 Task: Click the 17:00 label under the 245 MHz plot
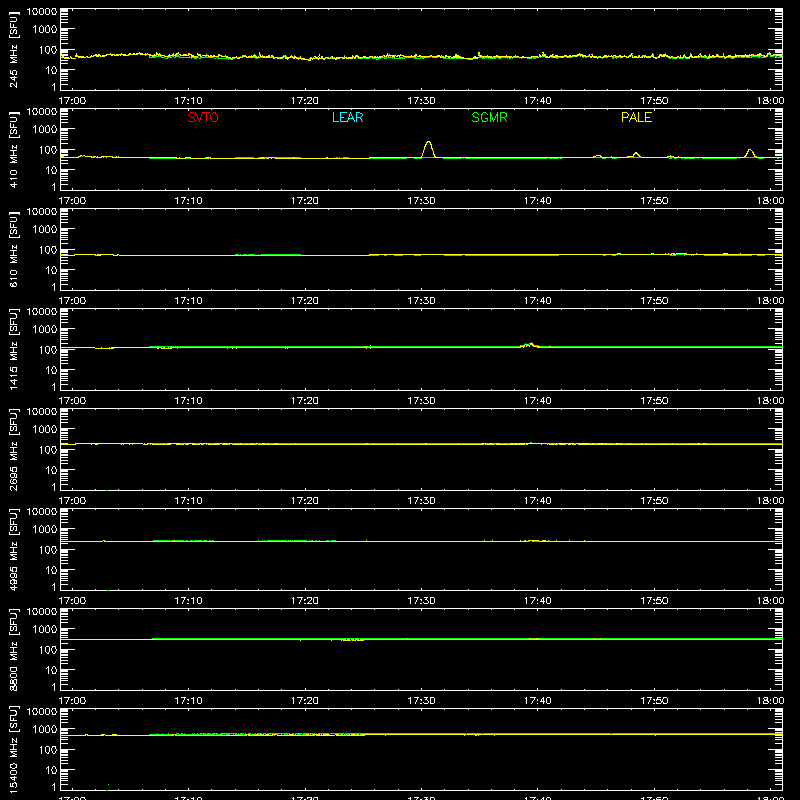72,101
